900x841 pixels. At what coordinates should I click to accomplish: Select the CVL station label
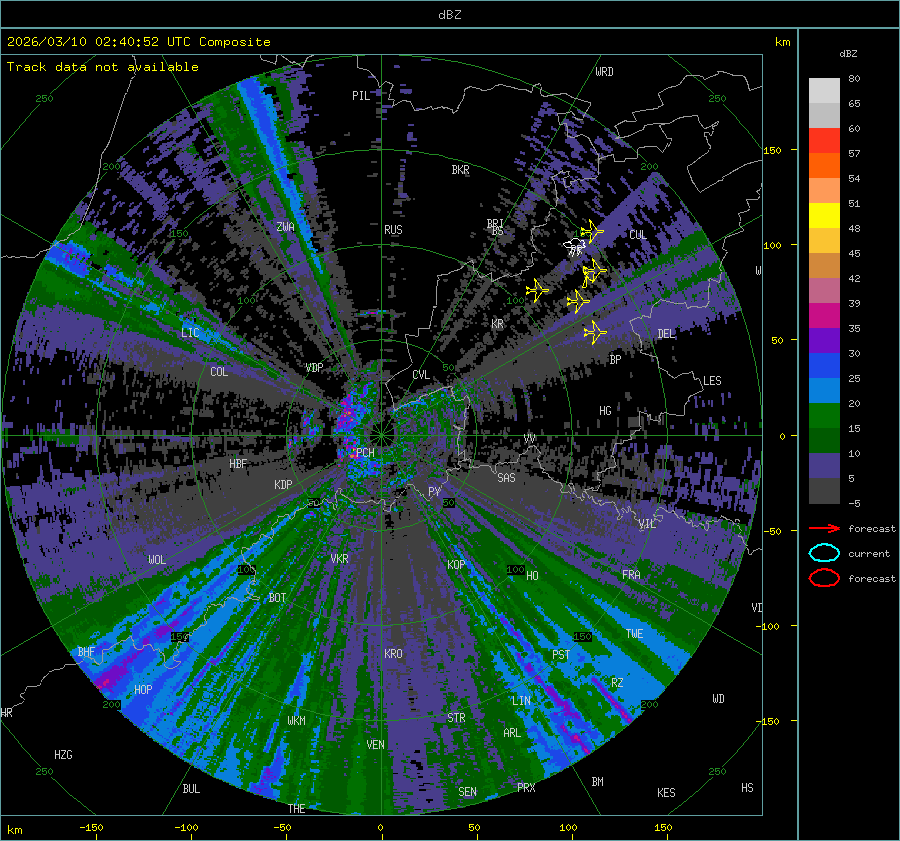click(421, 375)
